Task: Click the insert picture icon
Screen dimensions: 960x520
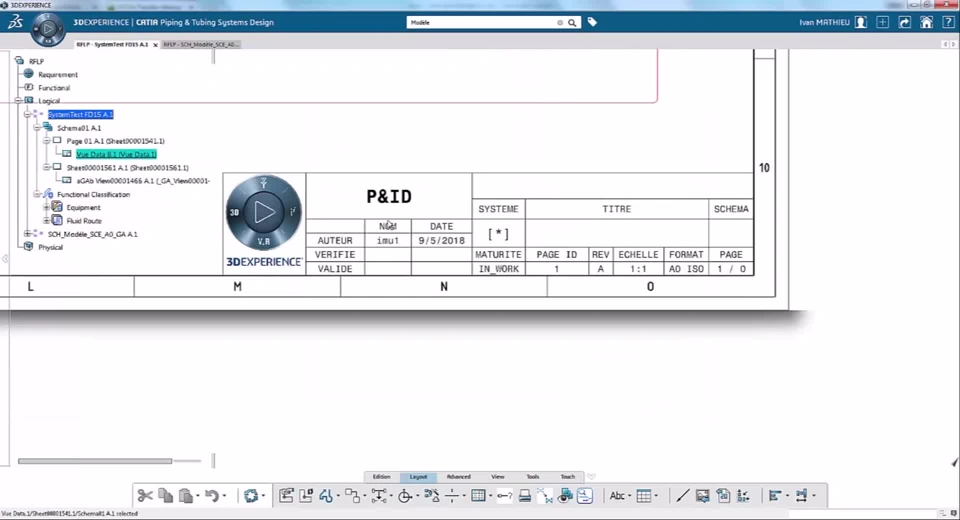Action: pyautogui.click(x=702, y=496)
